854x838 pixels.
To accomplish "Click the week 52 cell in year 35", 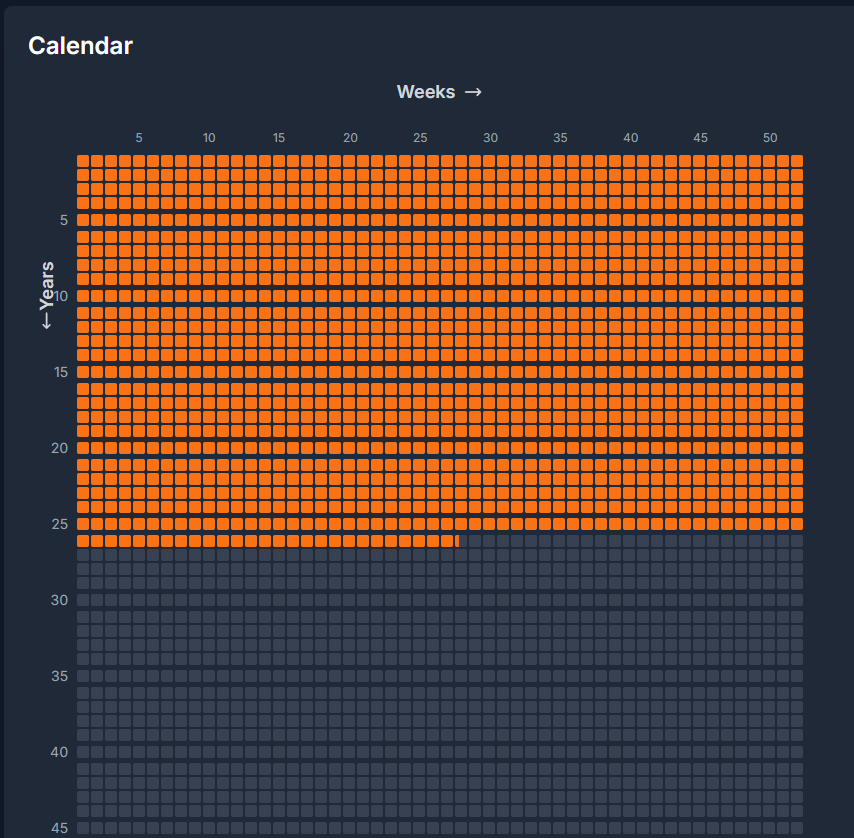I will point(797,676).
